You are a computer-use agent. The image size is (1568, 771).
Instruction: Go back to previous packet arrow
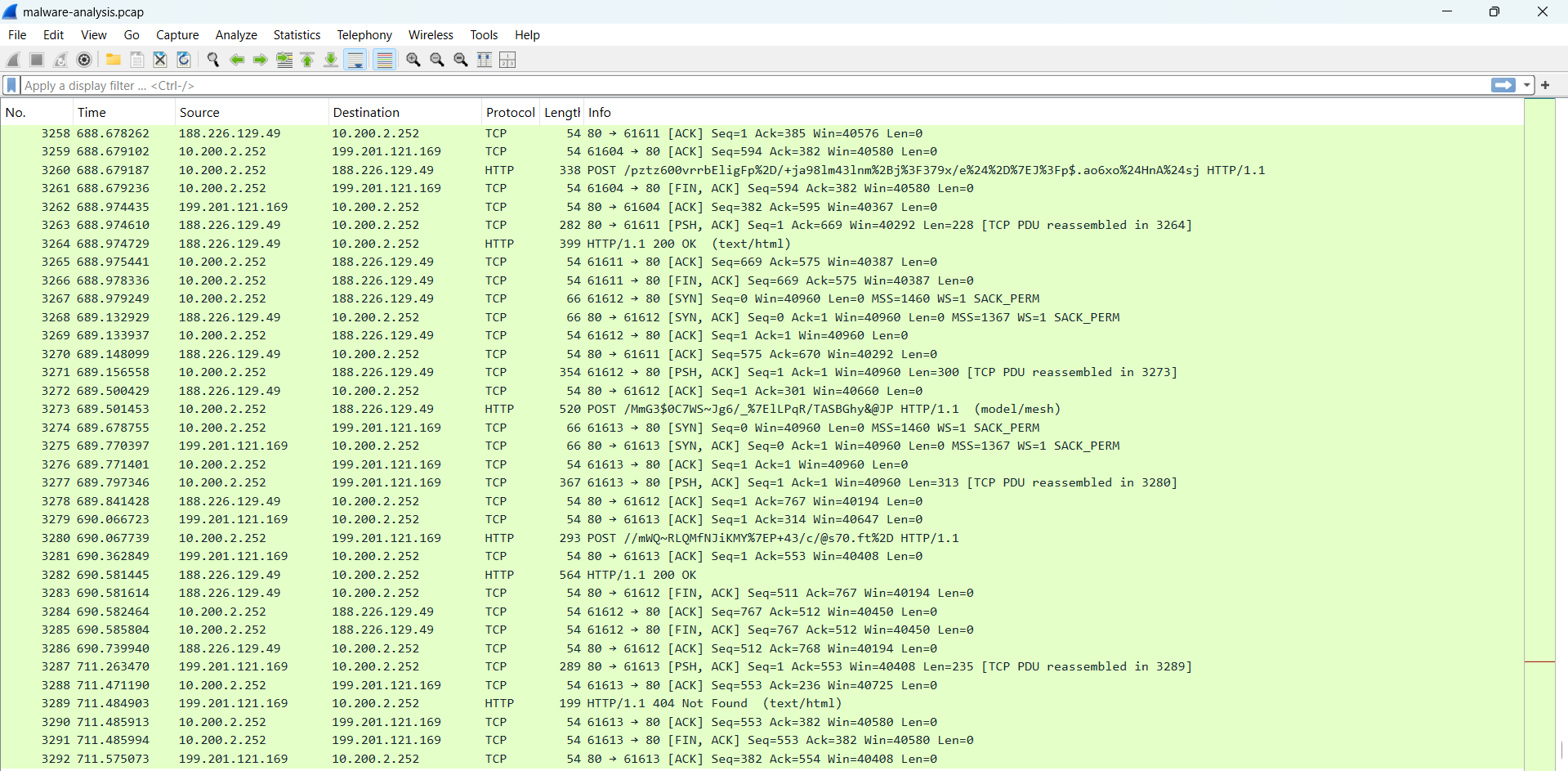click(237, 60)
